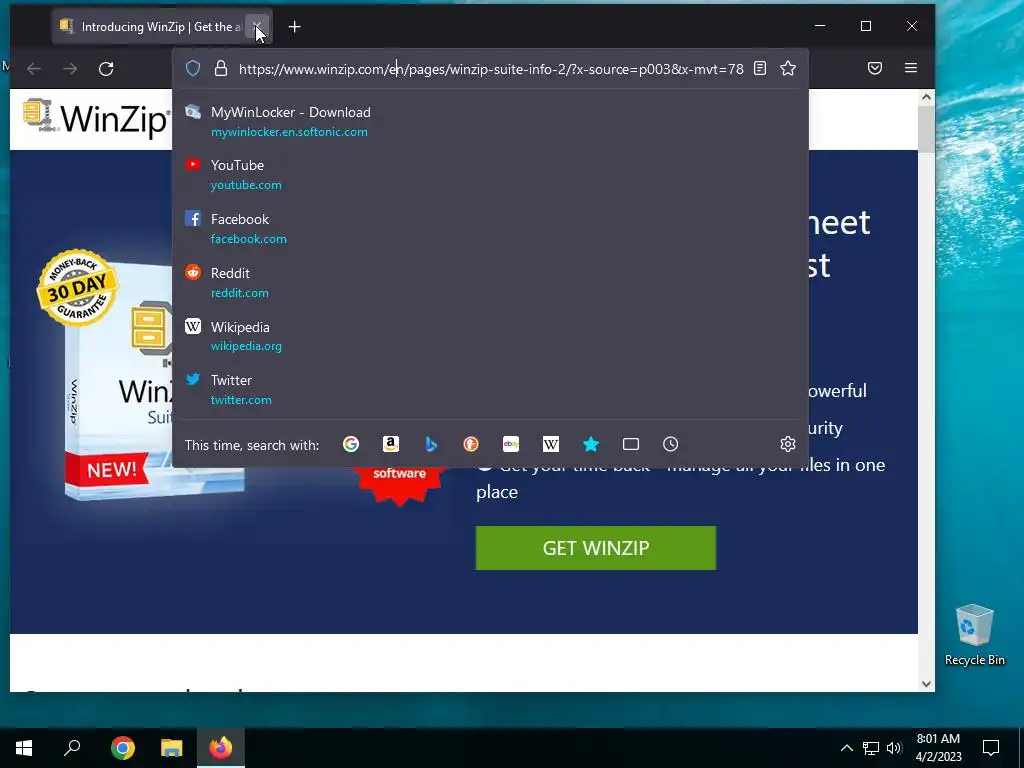Click the page scrollbar down arrow
1024x768 pixels.
click(926, 684)
